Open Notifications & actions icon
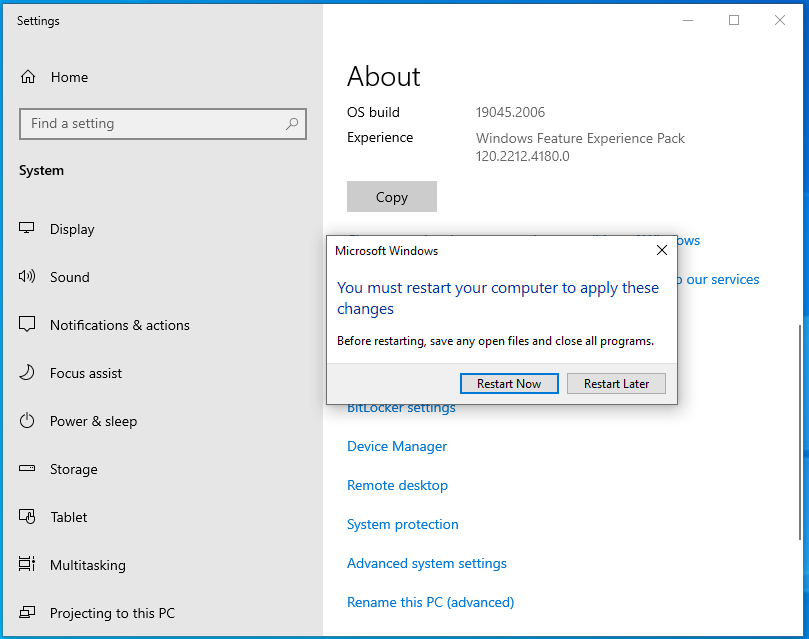Screen dimensions: 809x639 pyautogui.click(x=28, y=325)
